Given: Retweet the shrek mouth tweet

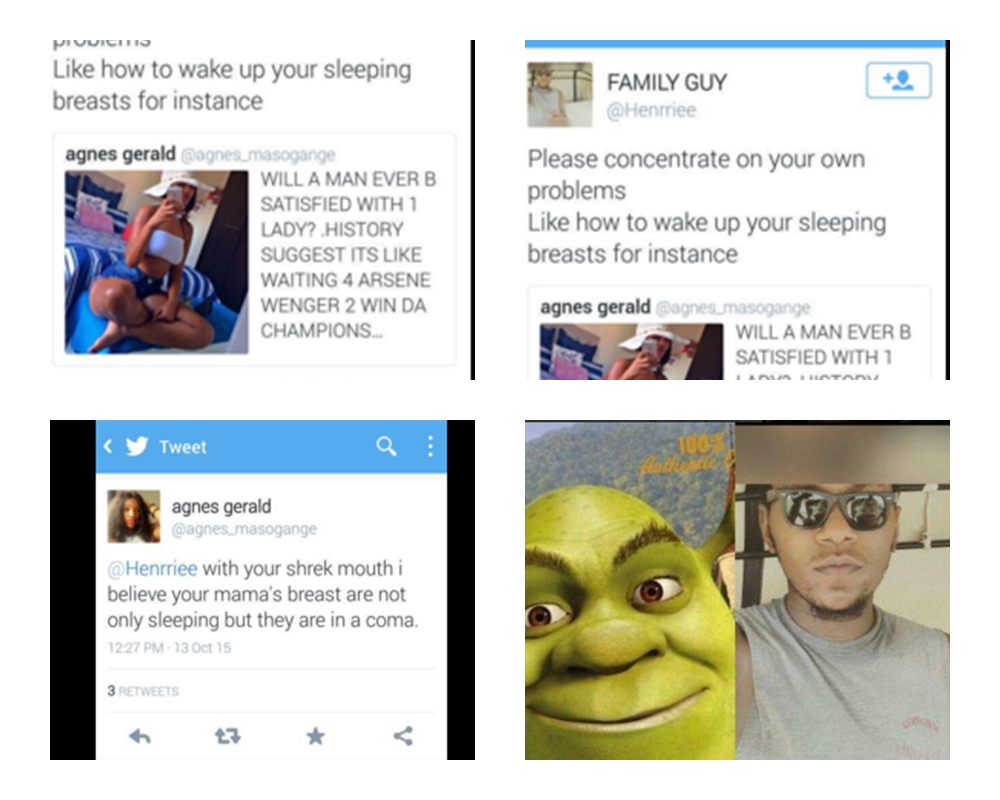Looking at the screenshot, I should 228,737.
